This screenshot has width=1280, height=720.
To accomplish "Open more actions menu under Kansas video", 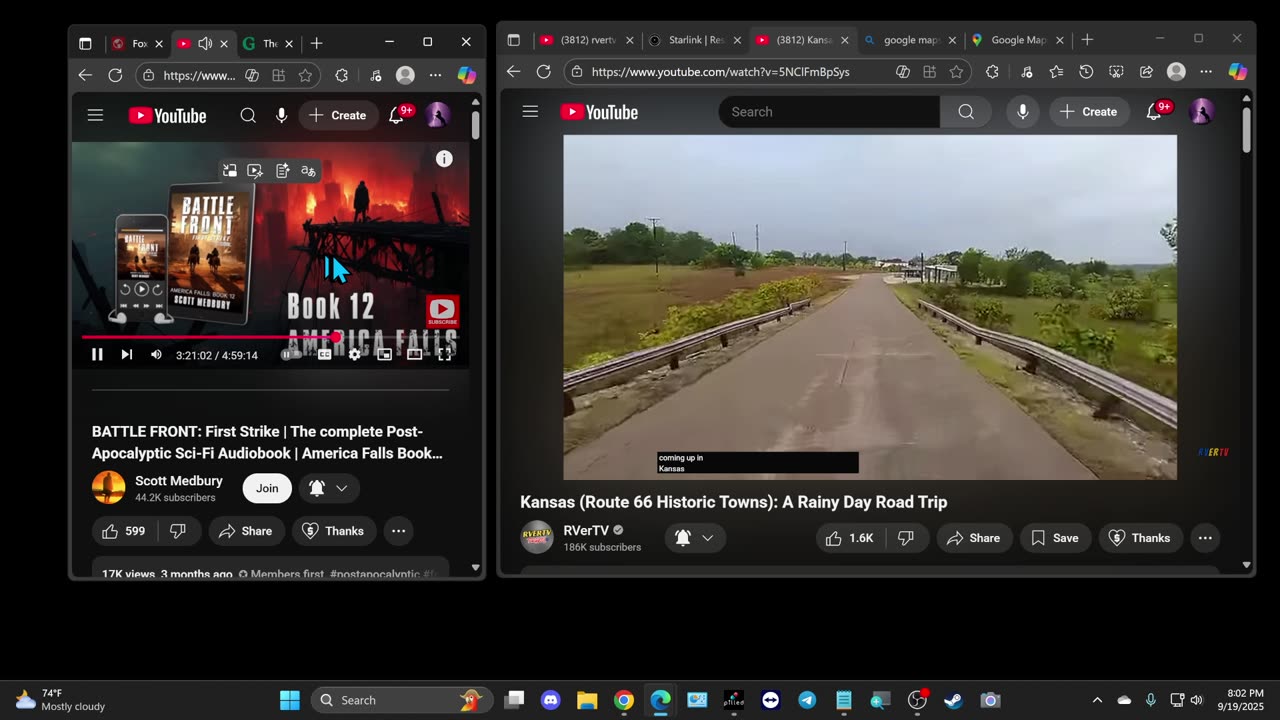I will tap(1205, 538).
